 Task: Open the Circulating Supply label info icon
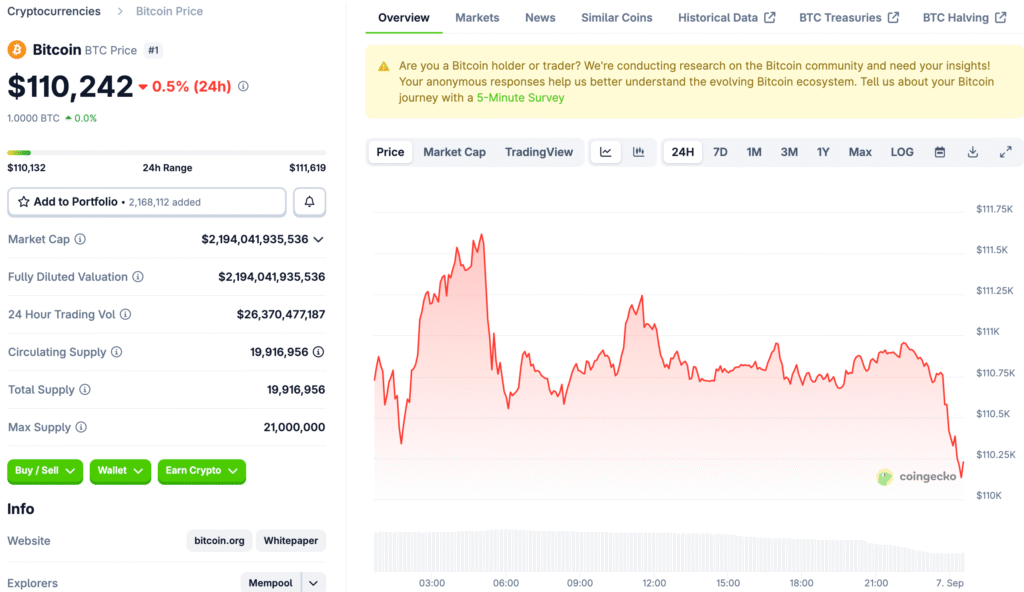(x=116, y=352)
